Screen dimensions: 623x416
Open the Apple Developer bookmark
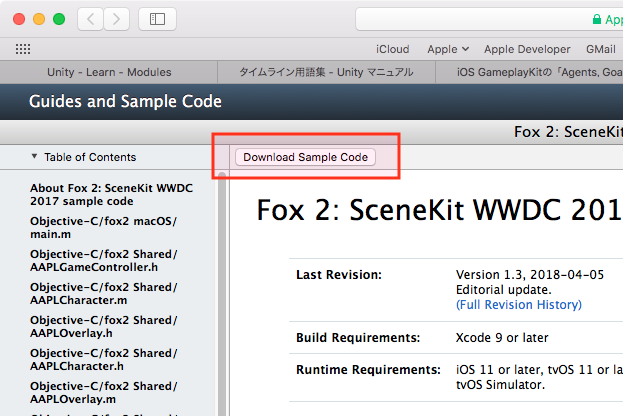527,49
